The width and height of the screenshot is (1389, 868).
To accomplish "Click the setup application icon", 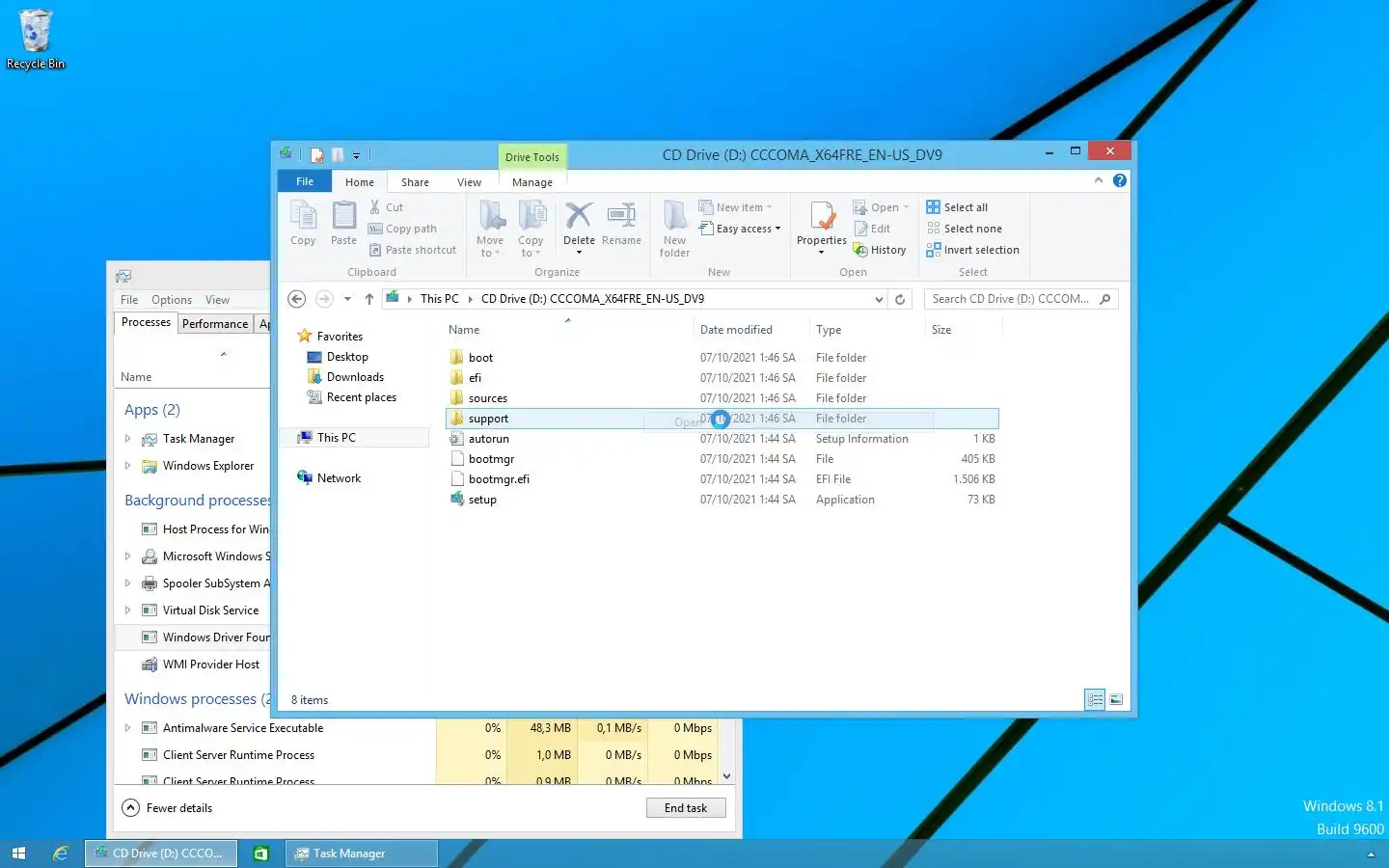I will pyautogui.click(x=457, y=500).
